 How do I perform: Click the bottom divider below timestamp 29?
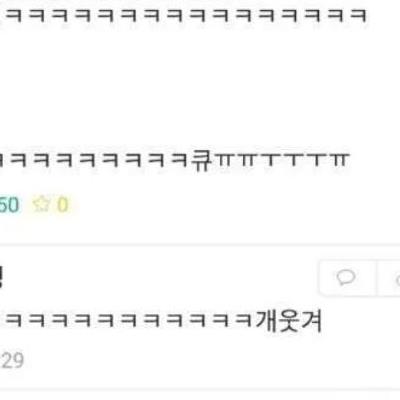200,389
